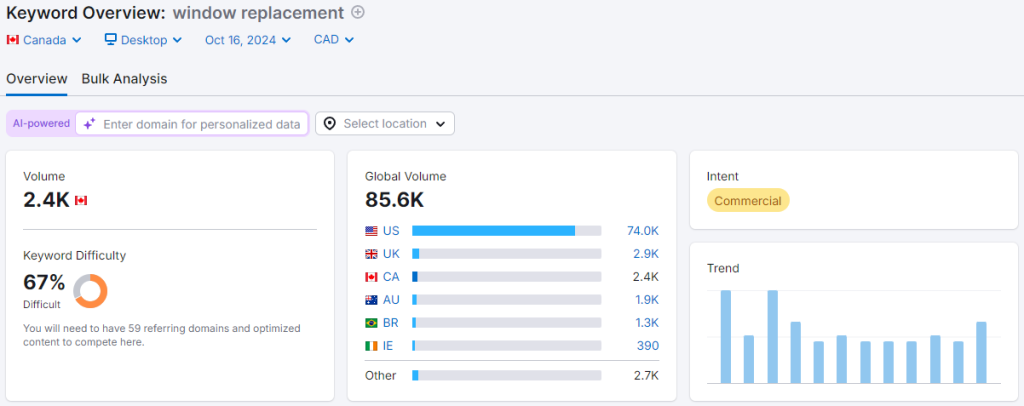Click the Keyword Difficulty donut chart
The width and height of the screenshot is (1024, 406).
tap(90, 291)
